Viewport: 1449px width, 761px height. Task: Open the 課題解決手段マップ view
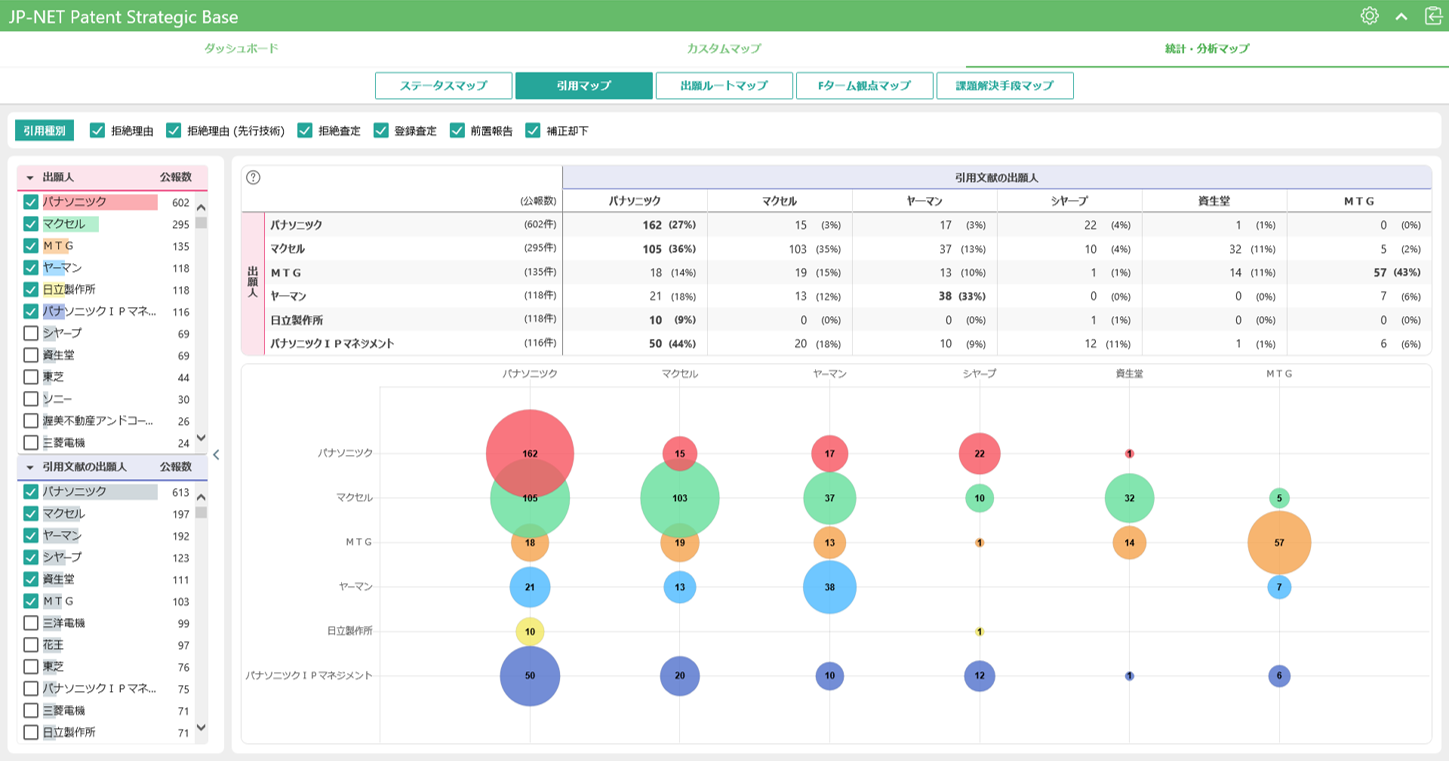point(1004,86)
